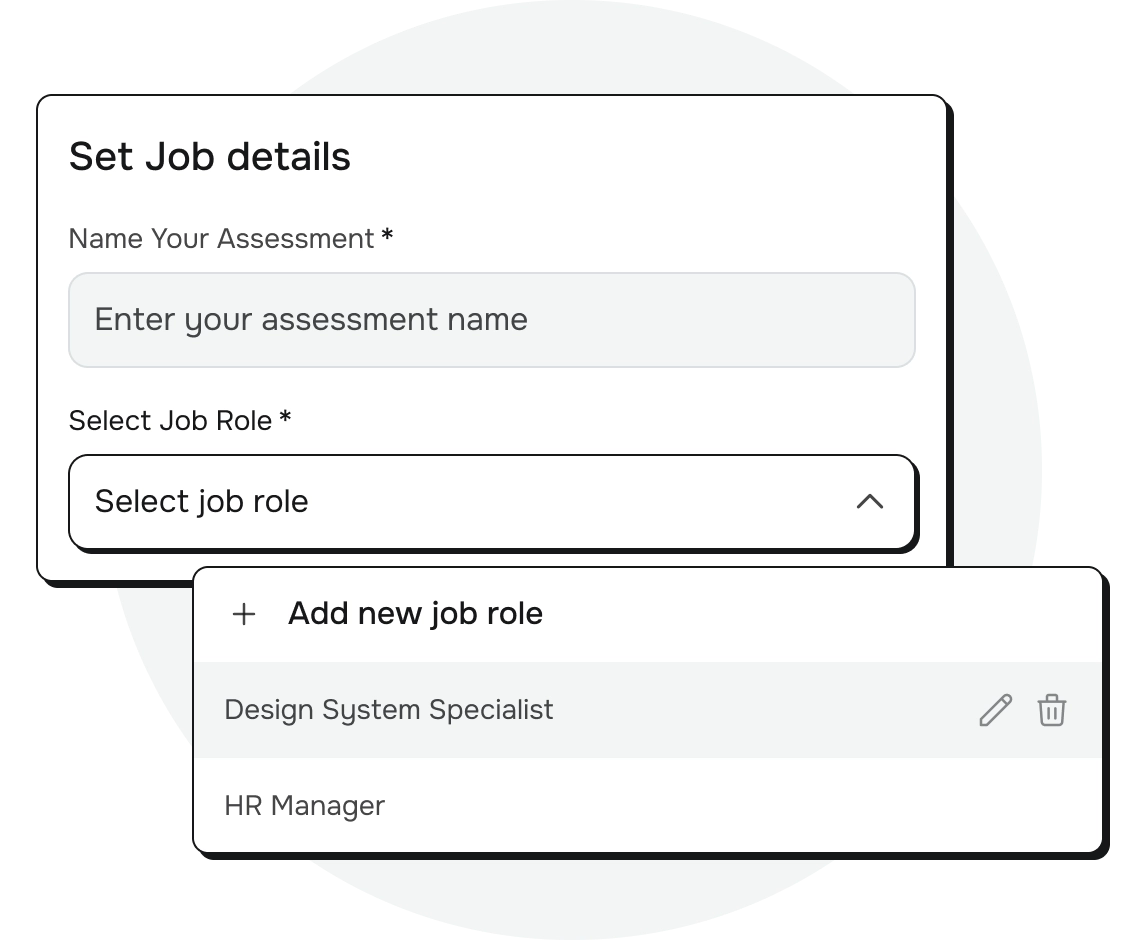
Task: Choose Design System Specialist from the list
Action: coord(389,710)
